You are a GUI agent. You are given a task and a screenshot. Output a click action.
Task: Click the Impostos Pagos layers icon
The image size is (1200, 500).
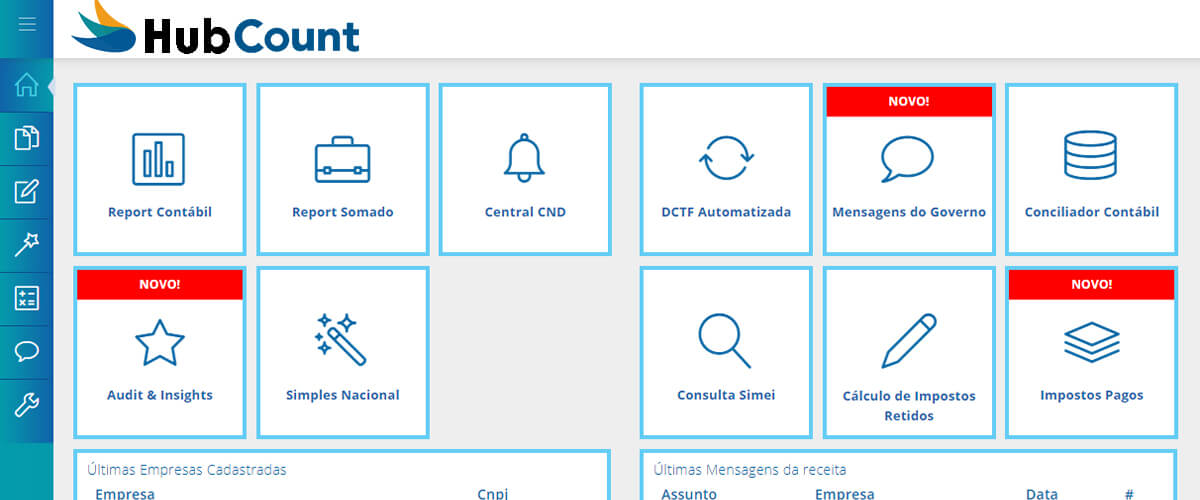point(1091,343)
